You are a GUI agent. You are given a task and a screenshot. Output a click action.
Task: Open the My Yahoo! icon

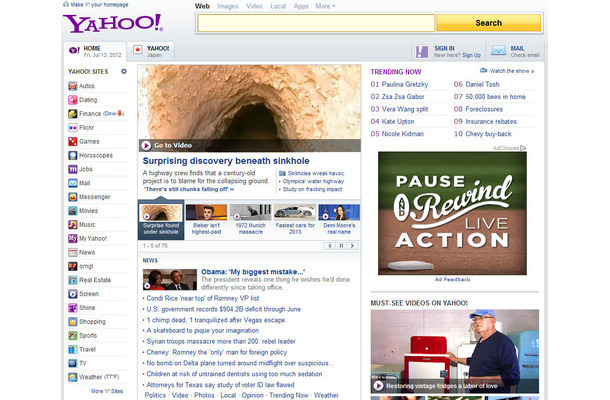[73, 239]
